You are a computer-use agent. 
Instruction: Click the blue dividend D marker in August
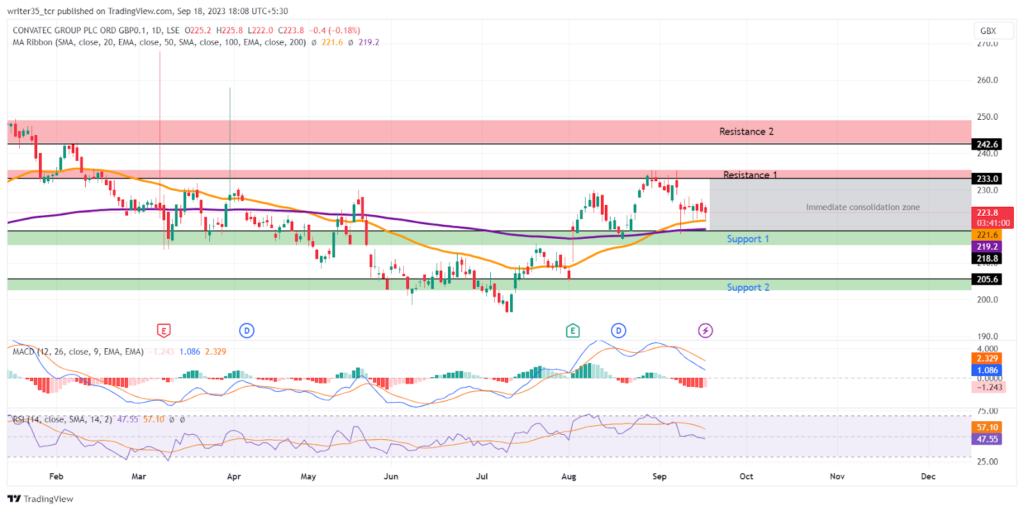click(618, 330)
